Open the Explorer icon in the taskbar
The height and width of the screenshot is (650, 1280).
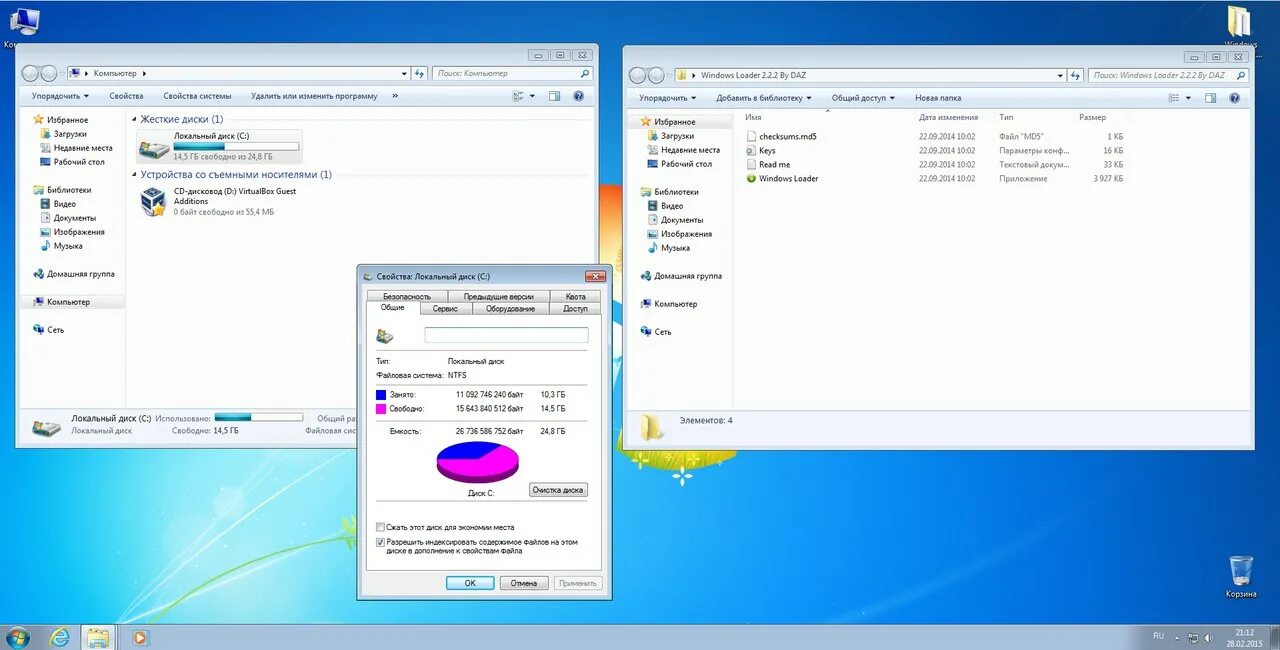pos(97,637)
